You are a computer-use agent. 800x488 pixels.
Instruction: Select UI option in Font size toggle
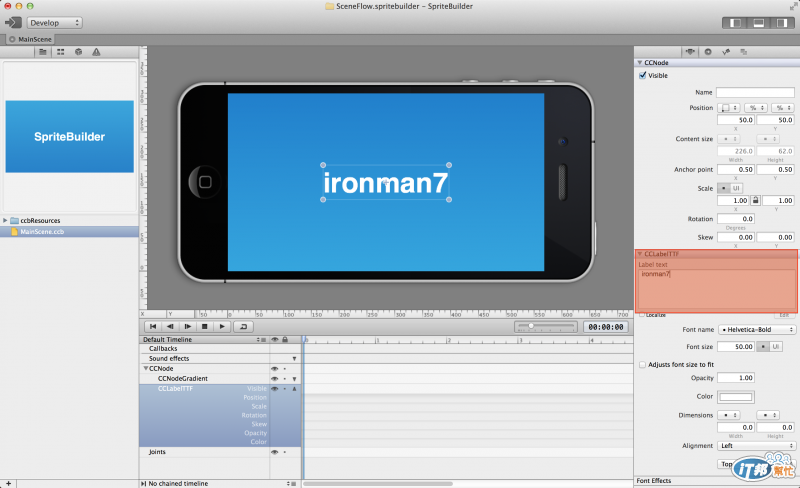776,347
